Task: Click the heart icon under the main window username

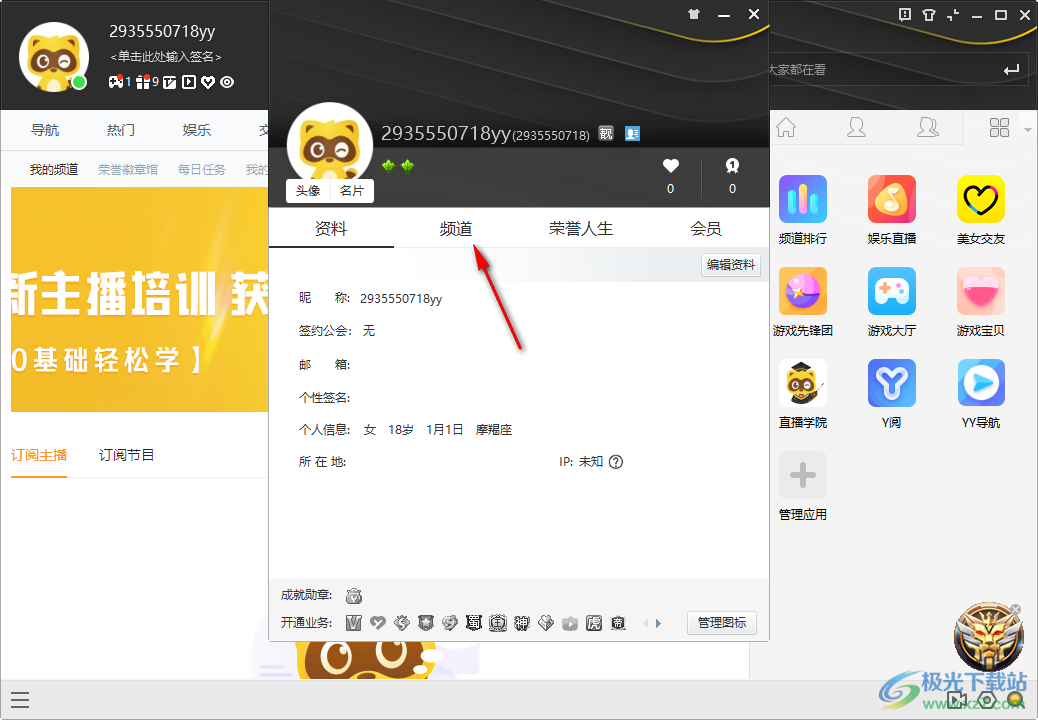Action: point(208,82)
